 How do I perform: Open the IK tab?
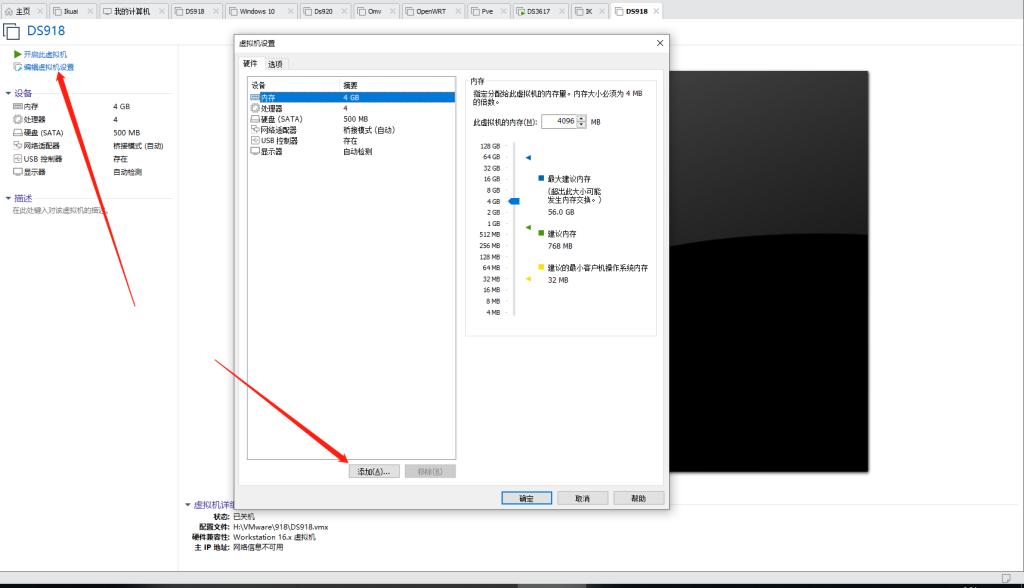pyautogui.click(x=588, y=11)
